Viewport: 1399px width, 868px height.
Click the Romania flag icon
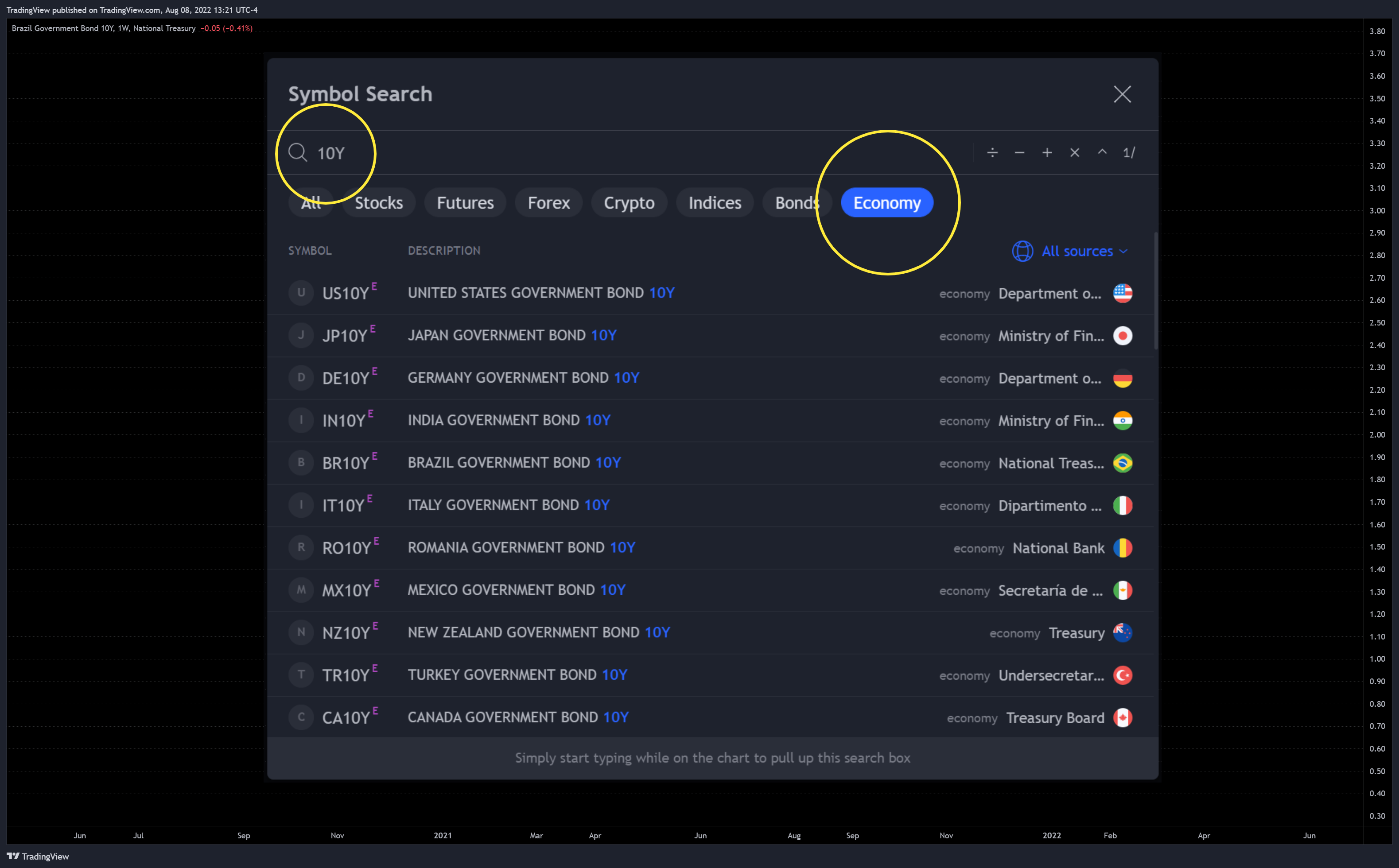click(x=1123, y=548)
